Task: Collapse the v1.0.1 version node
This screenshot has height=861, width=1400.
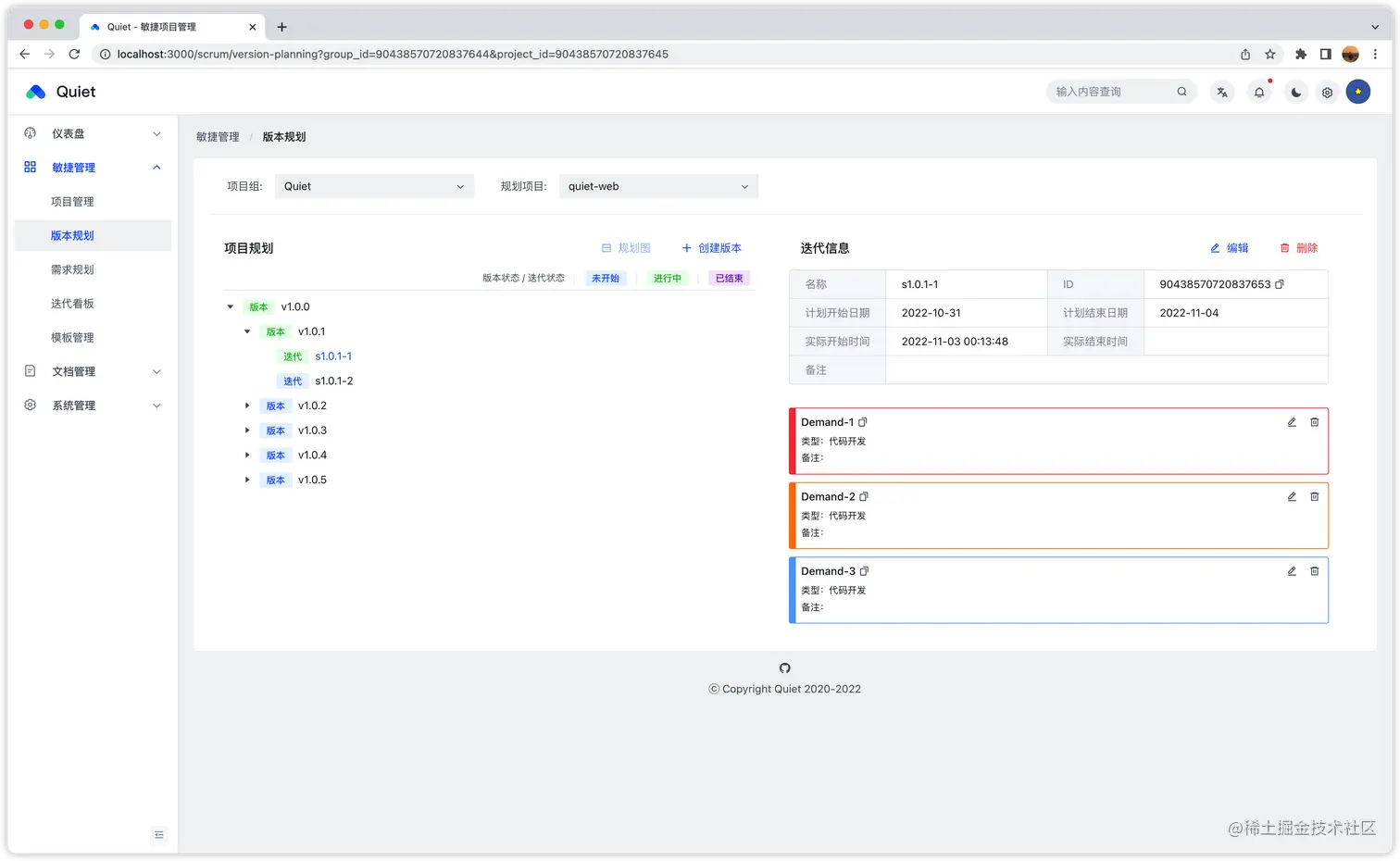Action: pos(247,331)
